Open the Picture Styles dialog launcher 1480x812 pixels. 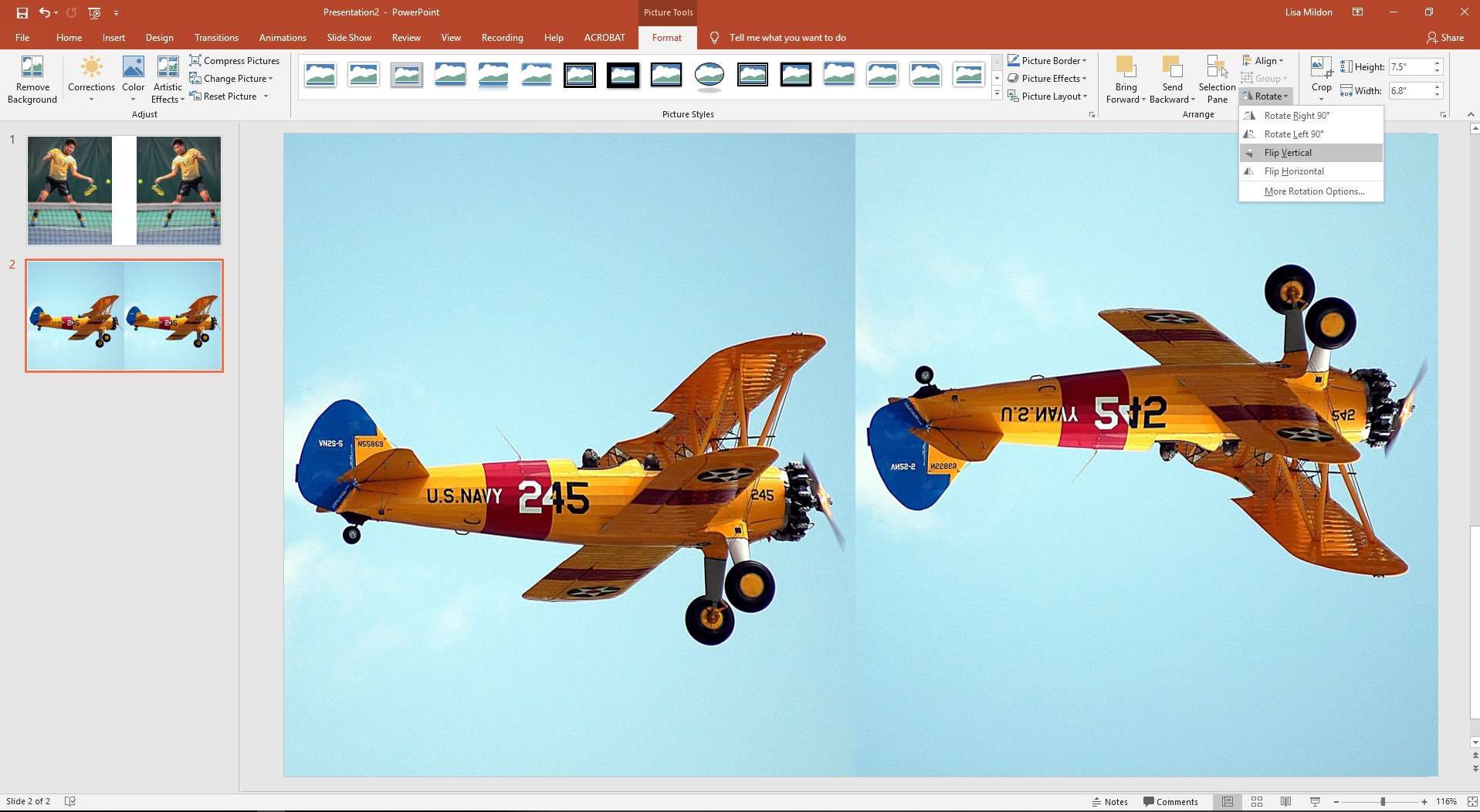[1092, 114]
